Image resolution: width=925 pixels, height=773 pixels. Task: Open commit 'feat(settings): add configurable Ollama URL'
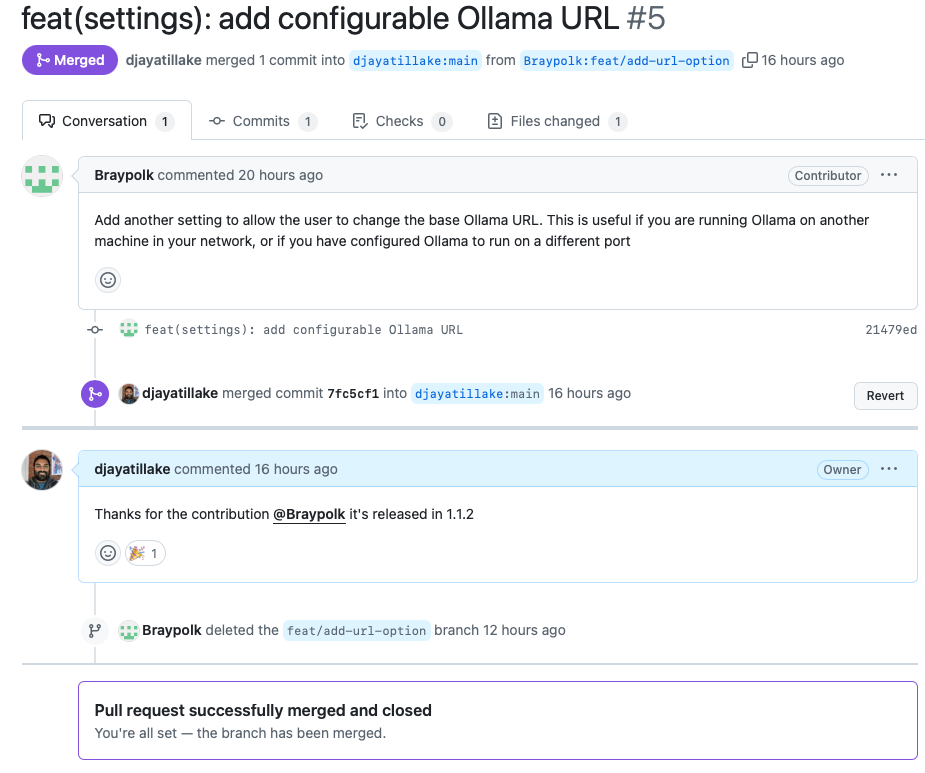[x=304, y=330]
